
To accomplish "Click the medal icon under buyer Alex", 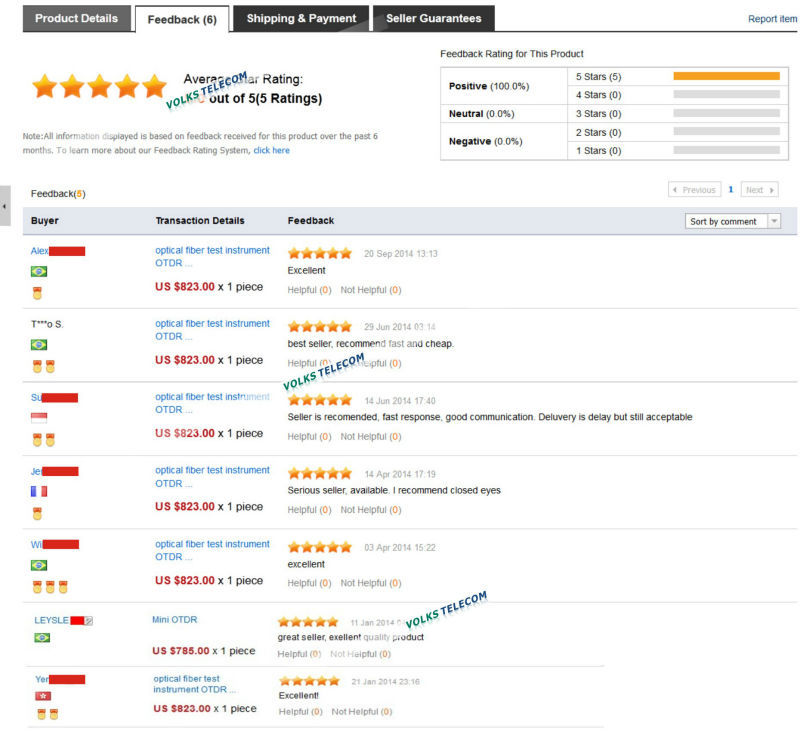I will click(x=37, y=293).
